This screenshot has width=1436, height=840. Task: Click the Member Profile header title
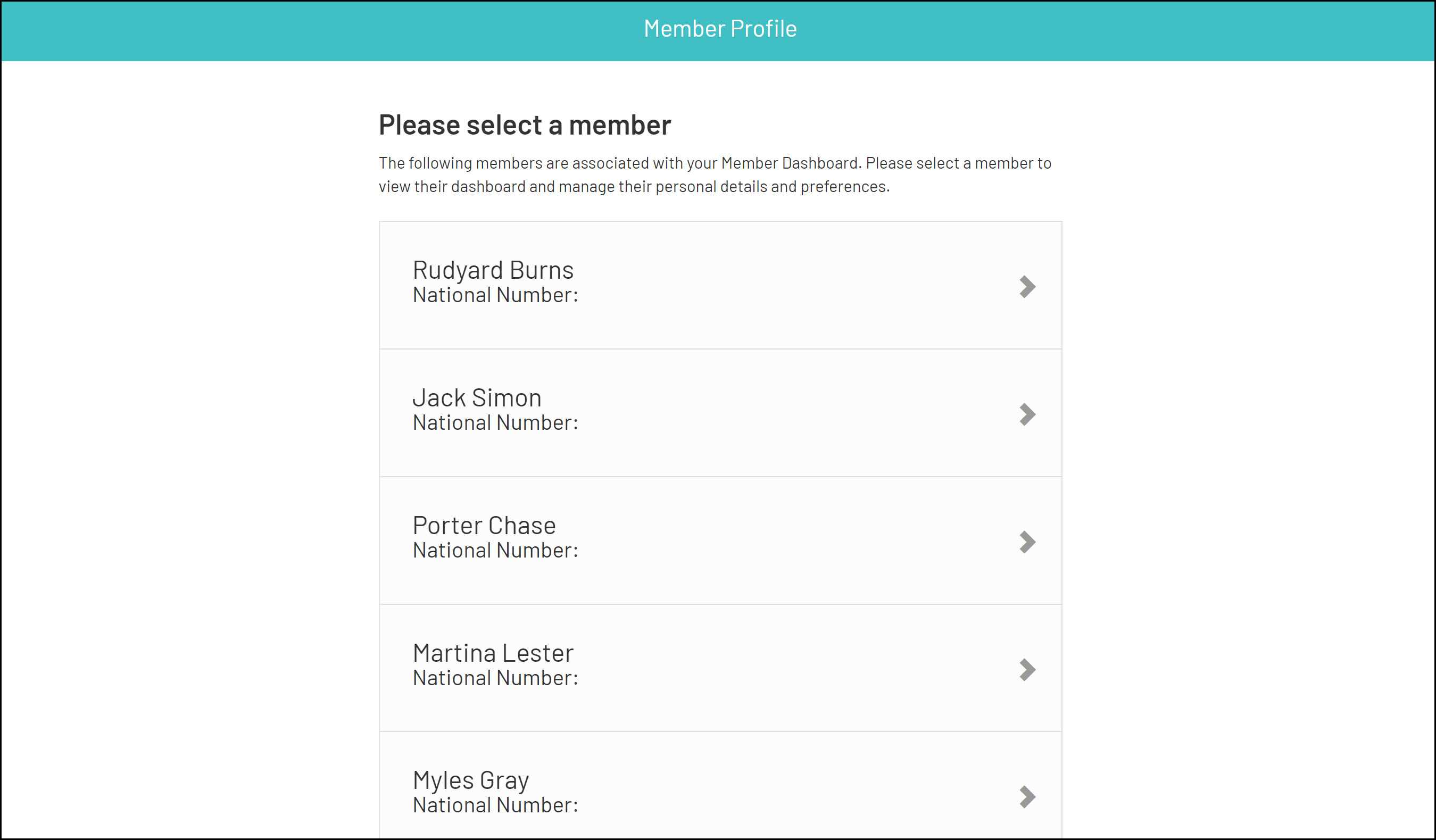pyautogui.click(x=720, y=29)
